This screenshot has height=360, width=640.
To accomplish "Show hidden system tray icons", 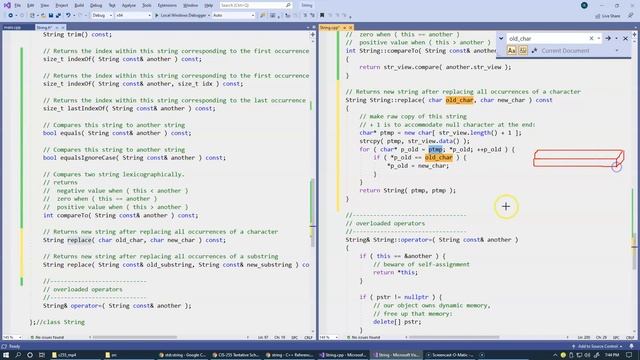I will [555, 355].
